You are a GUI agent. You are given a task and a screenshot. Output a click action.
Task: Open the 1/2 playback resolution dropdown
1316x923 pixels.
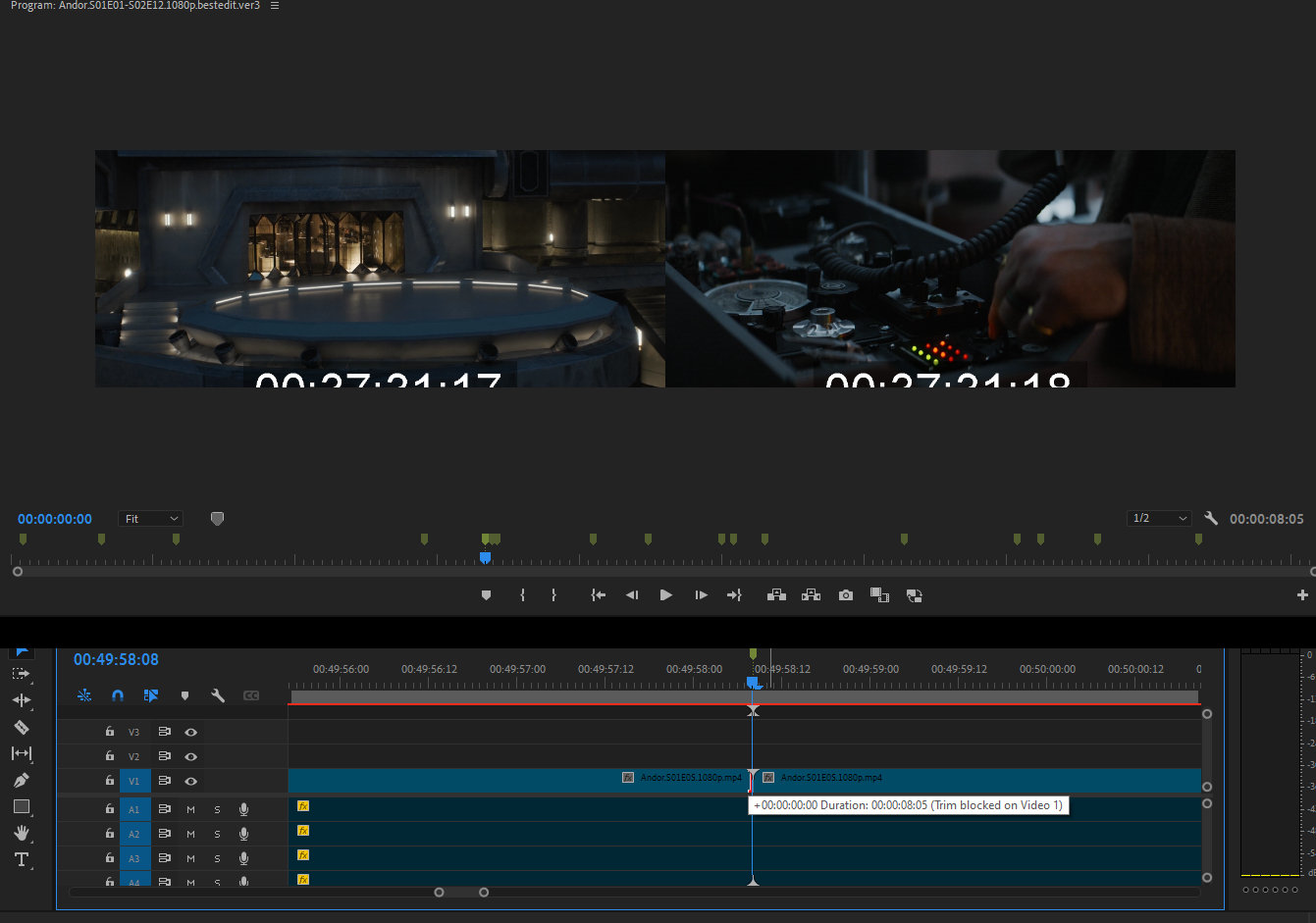point(1159,518)
